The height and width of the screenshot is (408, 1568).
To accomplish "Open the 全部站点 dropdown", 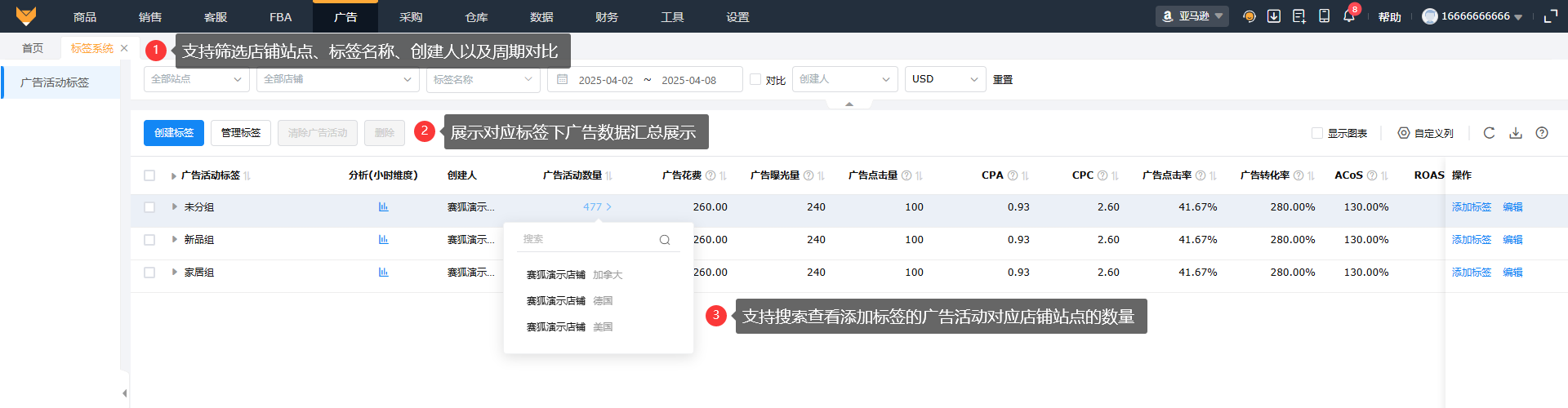I will [x=196, y=79].
